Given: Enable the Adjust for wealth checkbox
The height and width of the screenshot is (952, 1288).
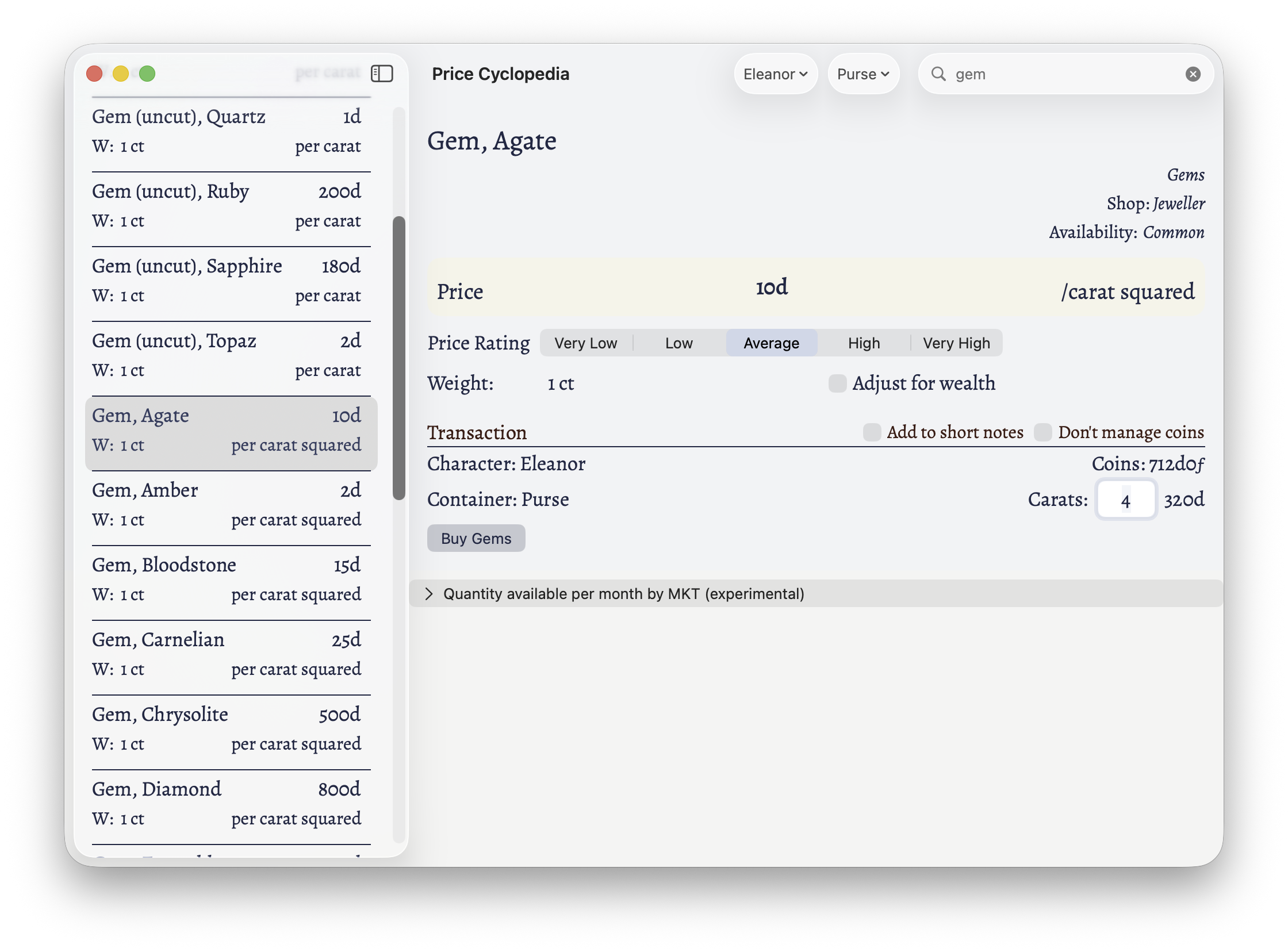Looking at the screenshot, I should click(837, 383).
